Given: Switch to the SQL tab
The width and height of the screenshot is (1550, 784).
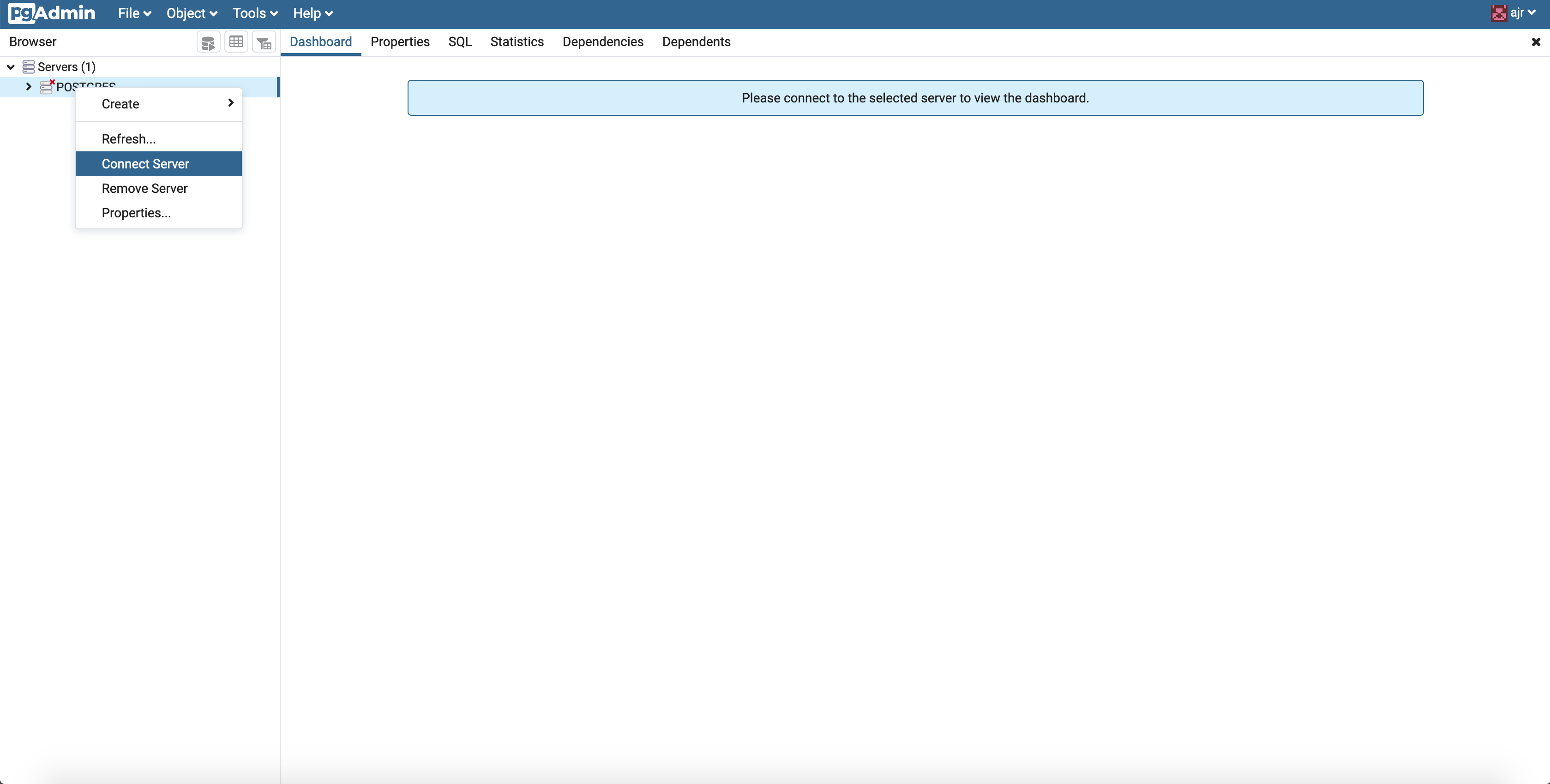Looking at the screenshot, I should tap(460, 42).
